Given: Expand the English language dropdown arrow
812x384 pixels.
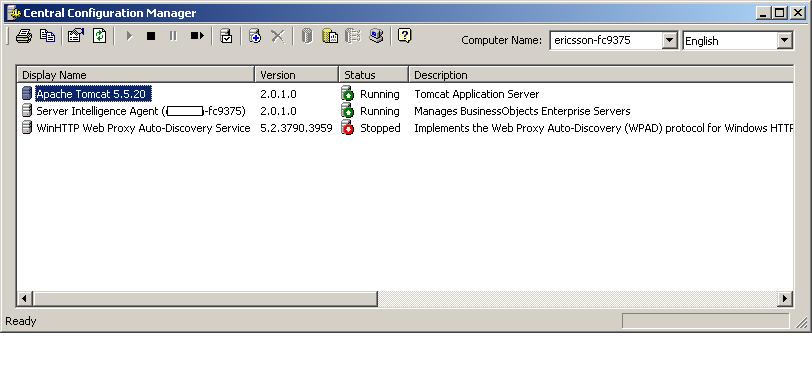Looking at the screenshot, I should click(x=785, y=40).
